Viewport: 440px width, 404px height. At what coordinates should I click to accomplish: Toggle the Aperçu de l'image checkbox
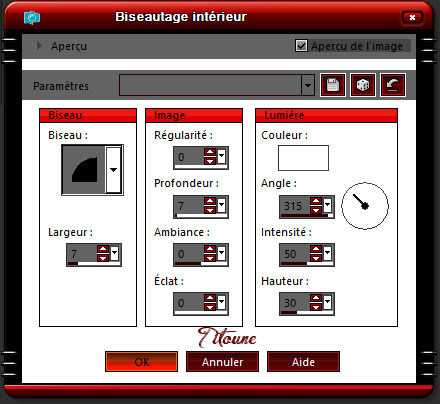point(301,46)
